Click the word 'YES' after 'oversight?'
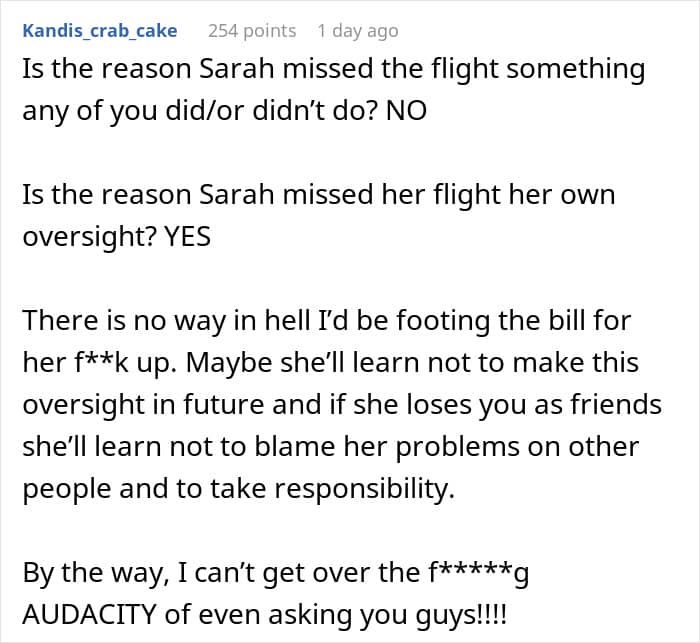 click(x=188, y=237)
